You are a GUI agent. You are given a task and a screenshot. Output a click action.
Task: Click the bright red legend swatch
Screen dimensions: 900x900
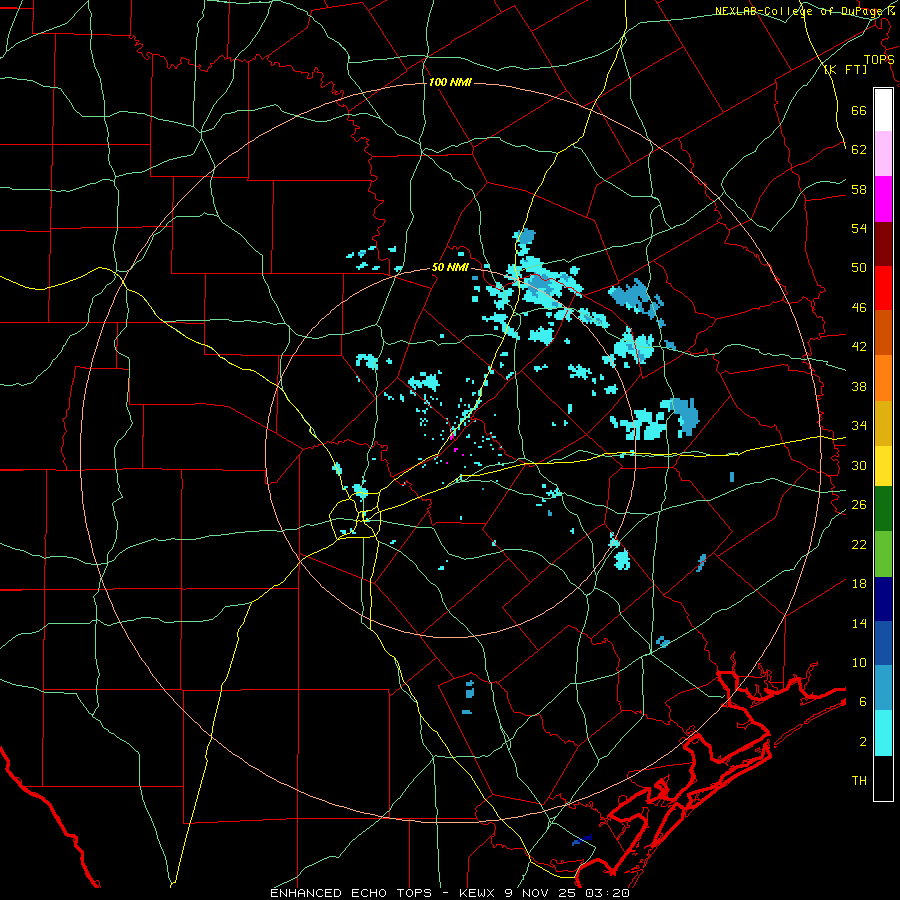[x=883, y=288]
